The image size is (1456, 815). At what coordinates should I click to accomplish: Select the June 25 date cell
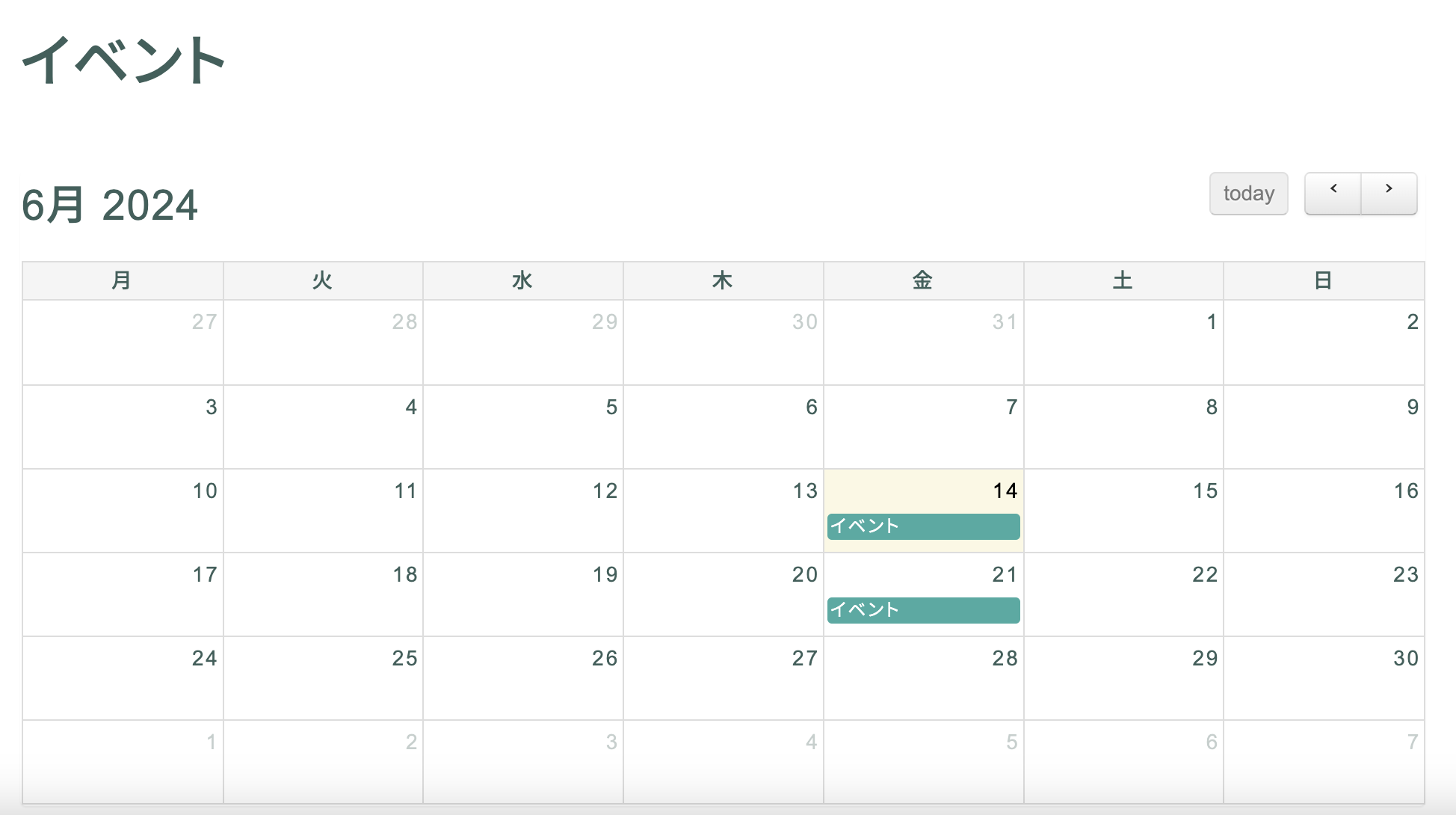323,679
